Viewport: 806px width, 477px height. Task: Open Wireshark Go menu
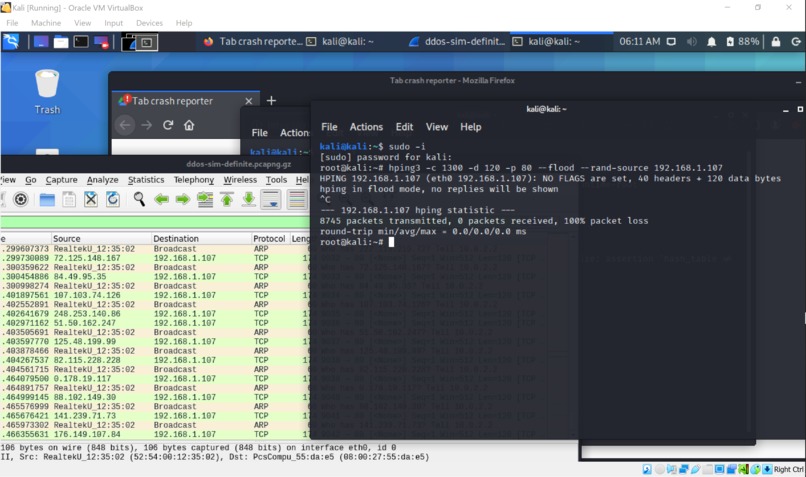click(x=31, y=180)
